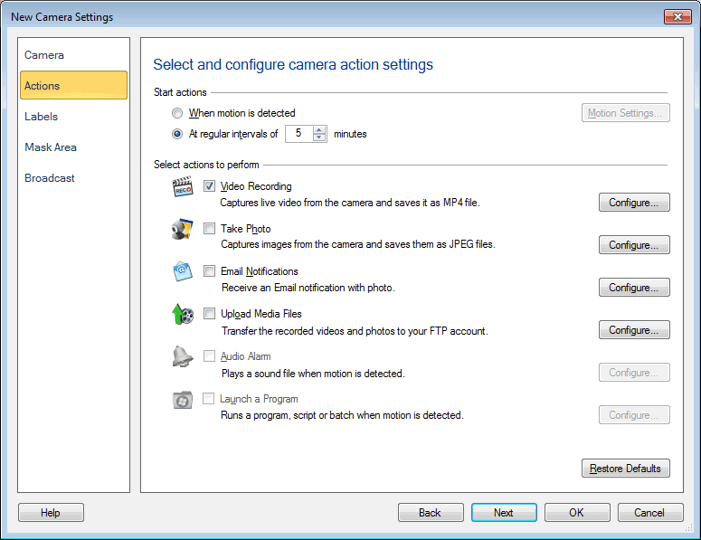The image size is (701, 540).
Task: Click the Take Photo webcam icon
Action: point(182,230)
